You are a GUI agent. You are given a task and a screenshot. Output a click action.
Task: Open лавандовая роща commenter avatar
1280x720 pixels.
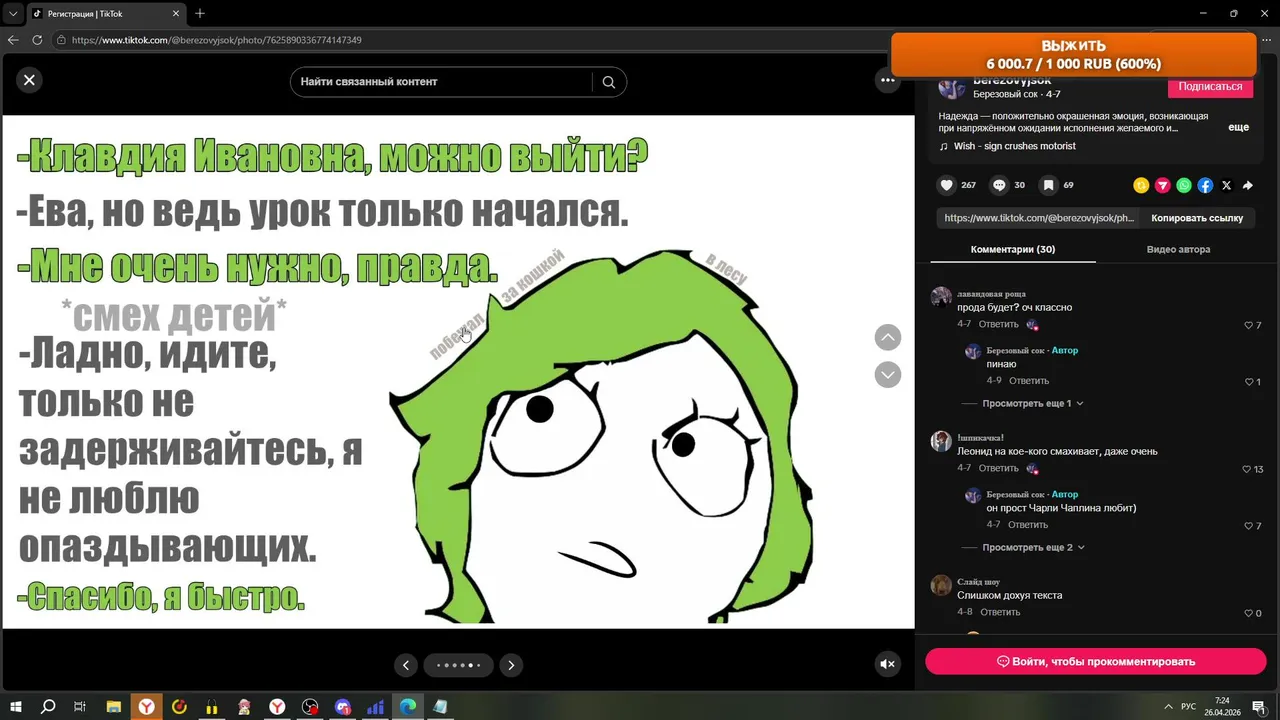click(x=941, y=298)
